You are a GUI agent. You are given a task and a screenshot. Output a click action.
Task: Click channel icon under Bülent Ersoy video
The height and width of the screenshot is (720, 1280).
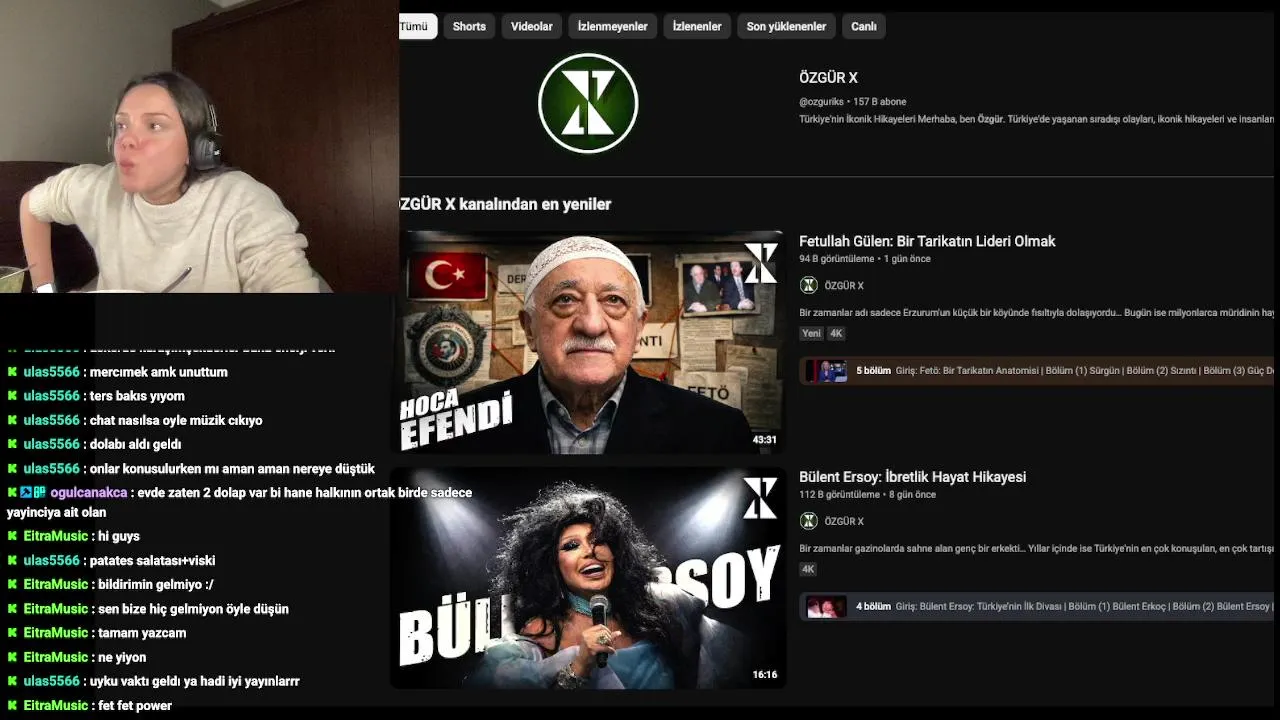pos(809,521)
